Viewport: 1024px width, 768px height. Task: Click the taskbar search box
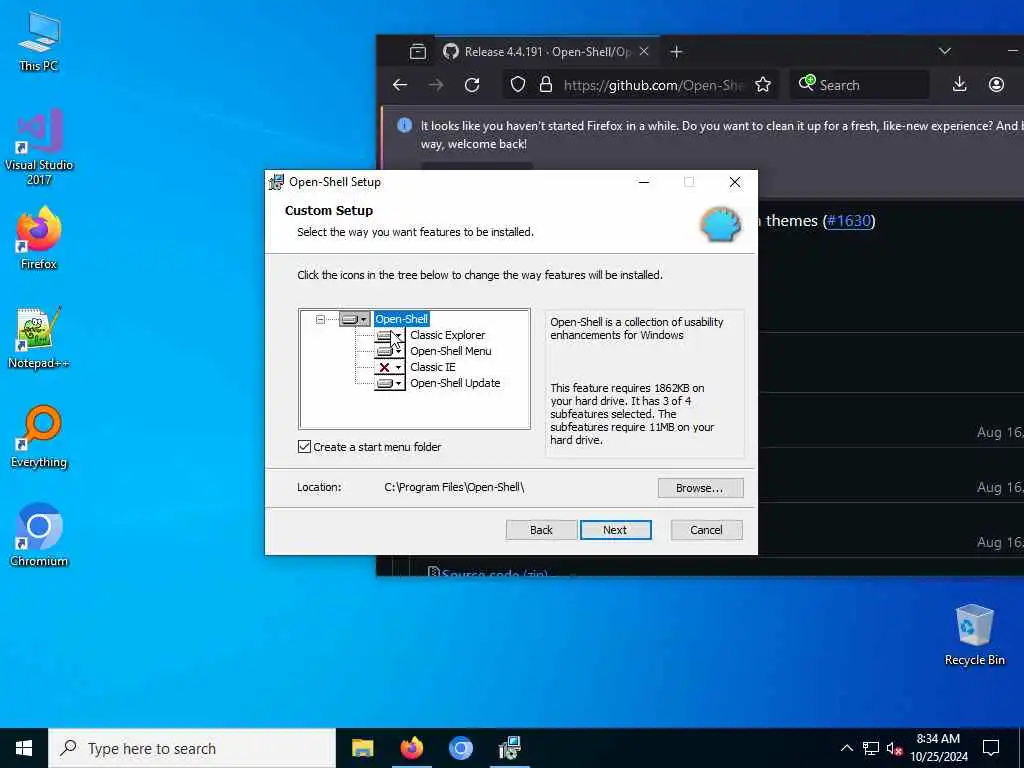coord(192,748)
